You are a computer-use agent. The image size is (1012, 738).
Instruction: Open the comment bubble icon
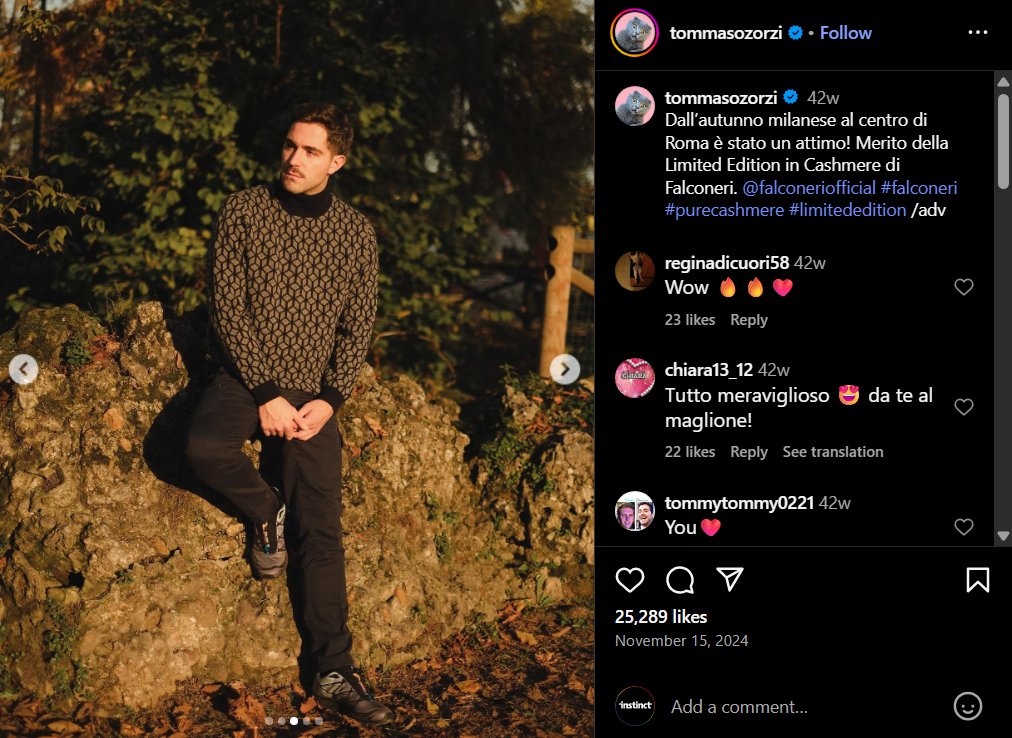(x=680, y=580)
